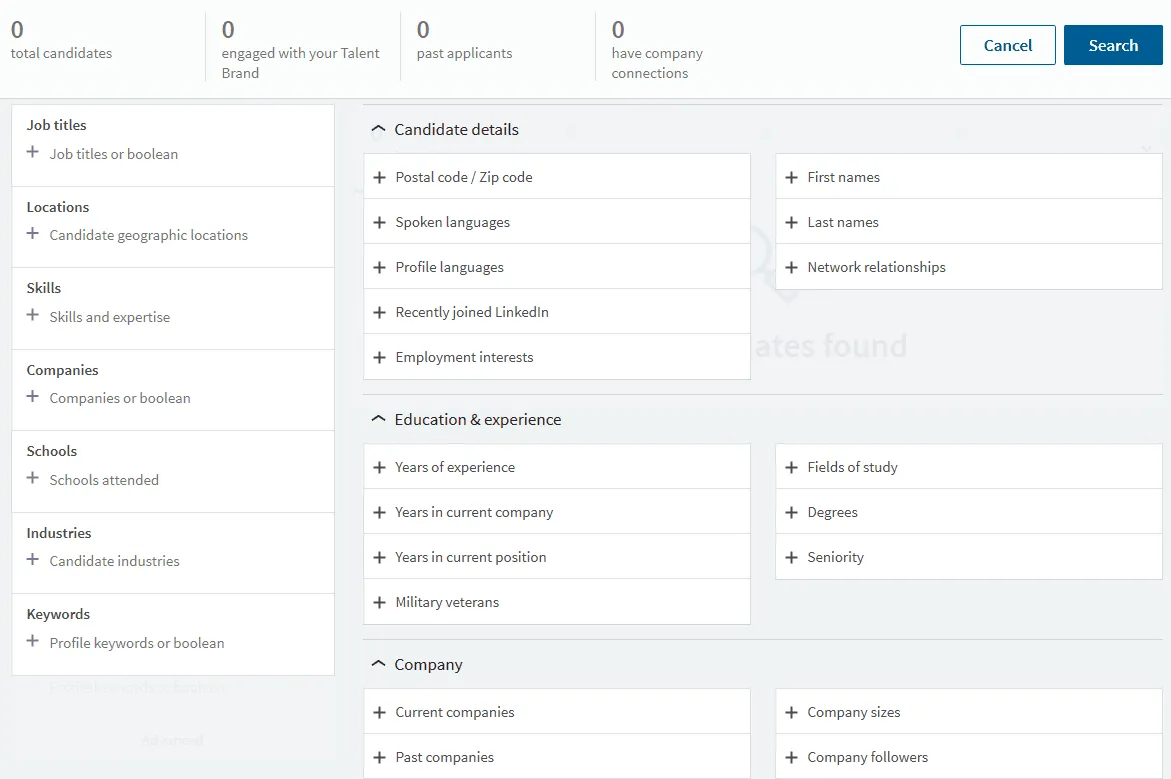
Task: Click plus icon beside Skills and expertise
Action: click(33, 316)
